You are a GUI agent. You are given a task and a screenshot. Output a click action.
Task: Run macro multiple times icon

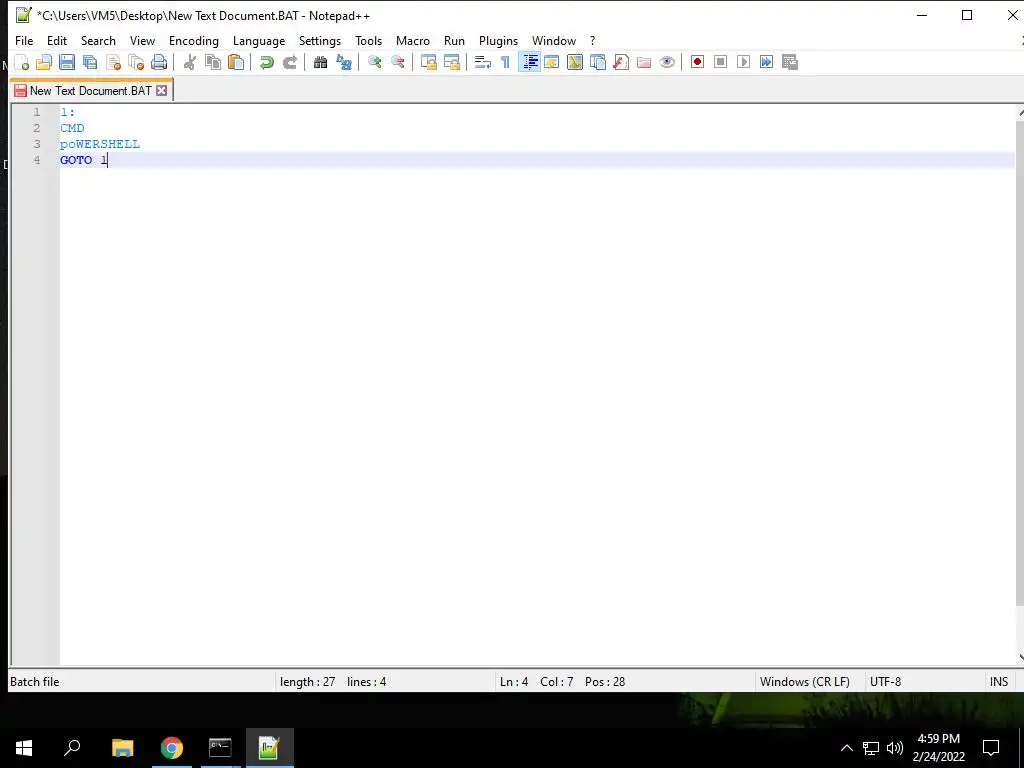point(767,62)
